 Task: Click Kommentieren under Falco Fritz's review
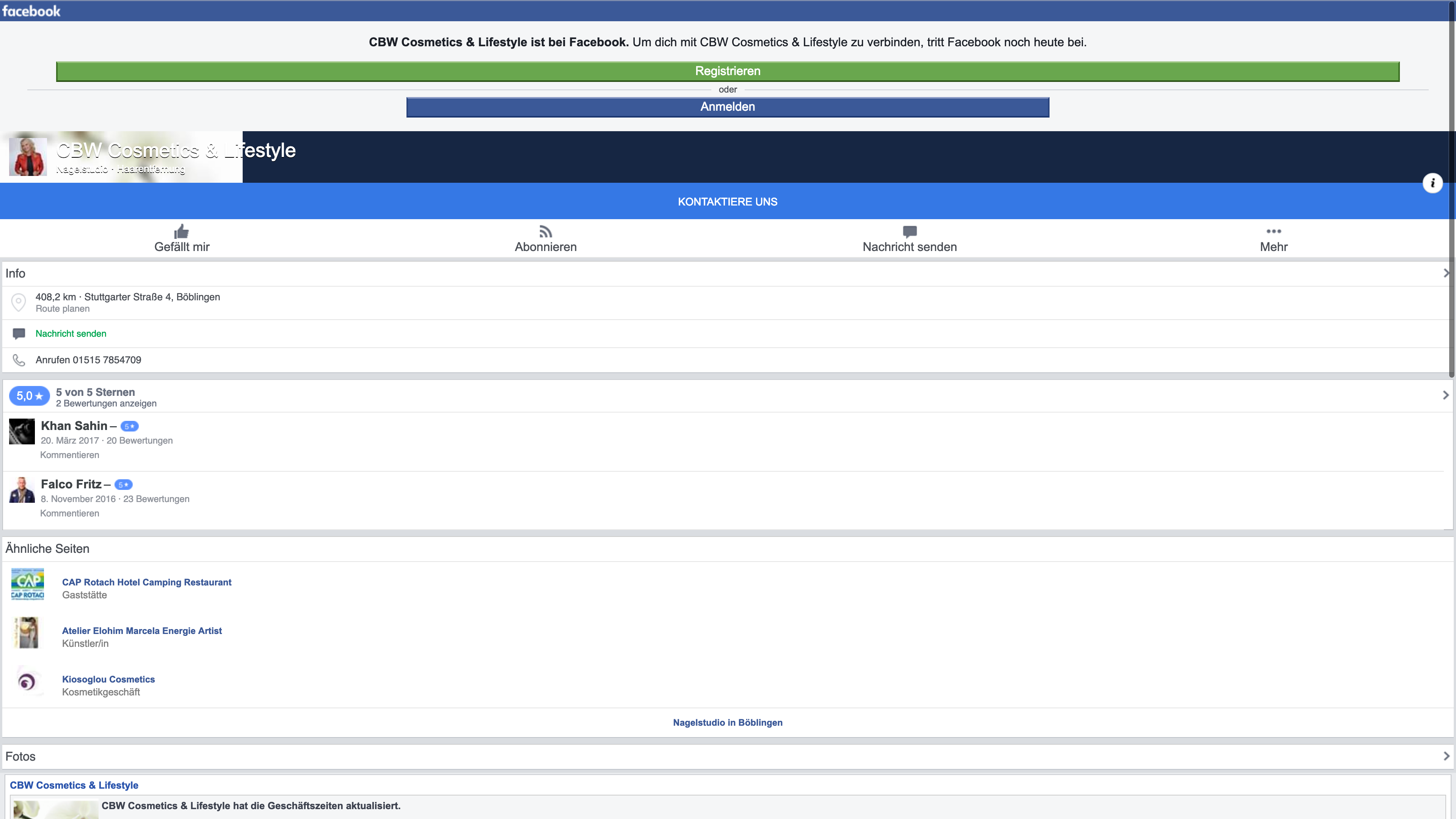[x=69, y=513]
